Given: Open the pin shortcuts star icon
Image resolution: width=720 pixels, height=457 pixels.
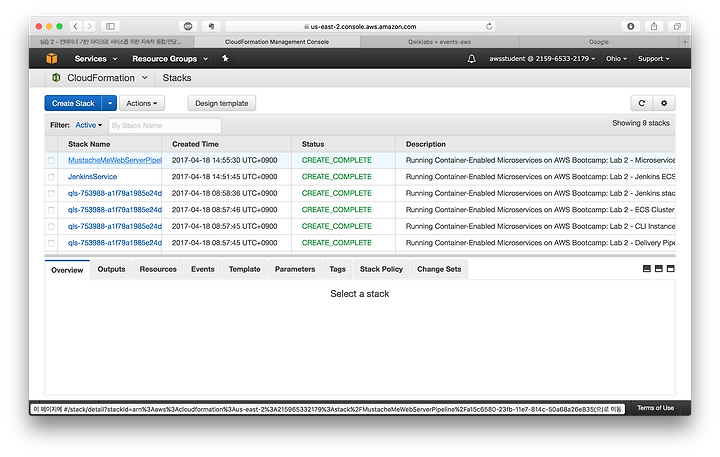Looking at the screenshot, I should tap(225, 58).
